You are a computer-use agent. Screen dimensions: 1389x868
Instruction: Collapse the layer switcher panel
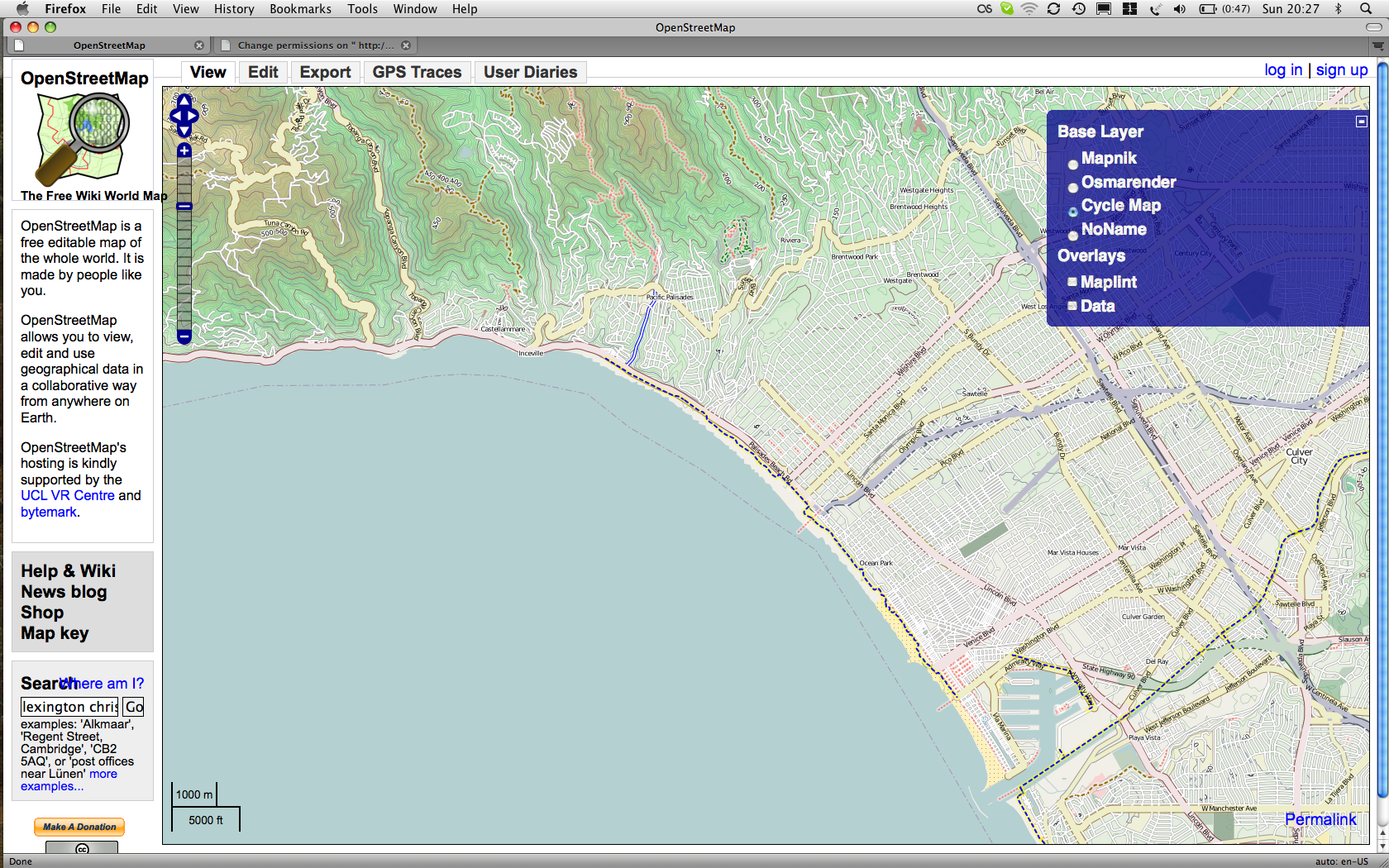pyautogui.click(x=1361, y=122)
